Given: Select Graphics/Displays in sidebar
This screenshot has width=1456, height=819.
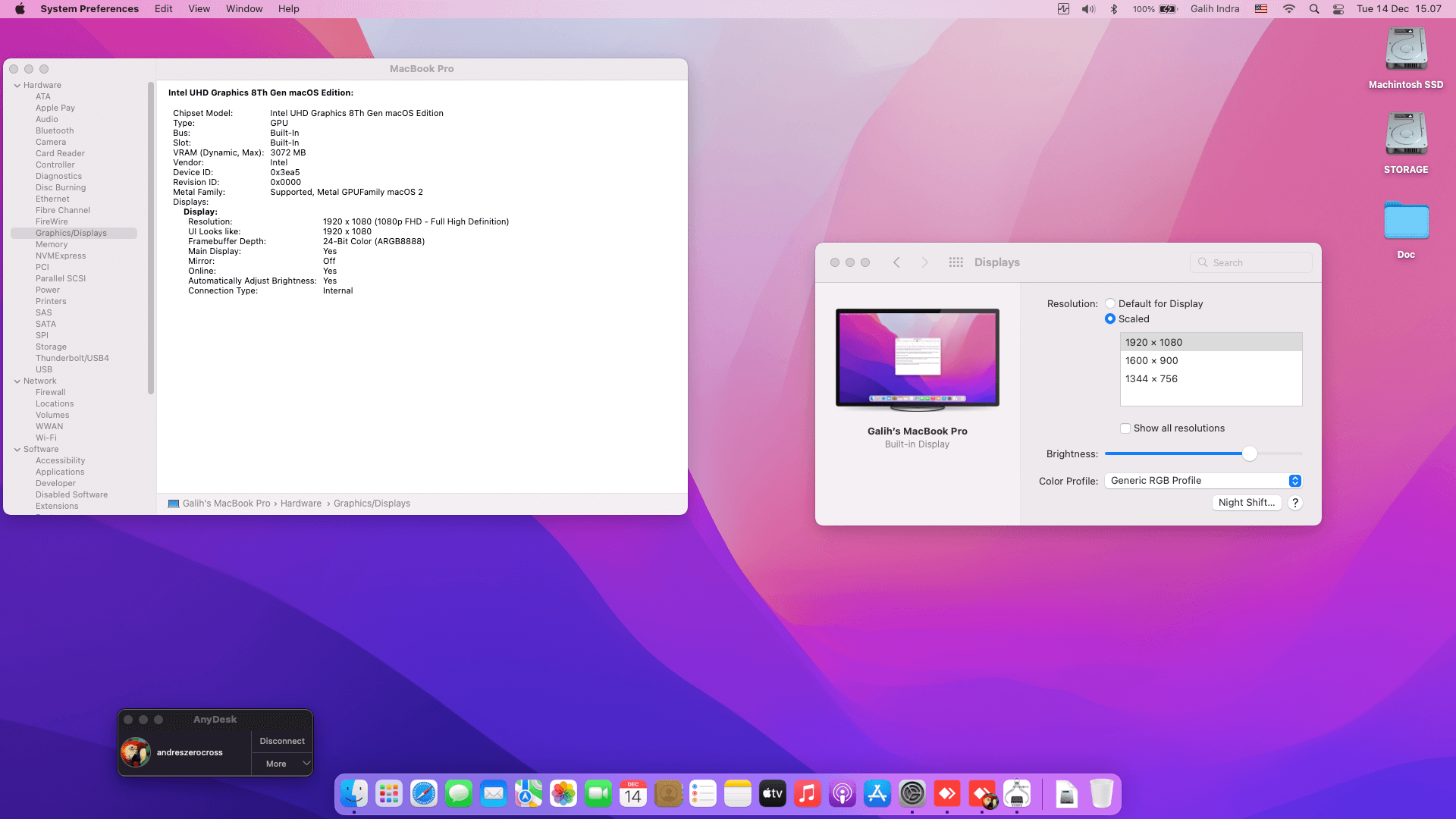Looking at the screenshot, I should coord(74,233).
